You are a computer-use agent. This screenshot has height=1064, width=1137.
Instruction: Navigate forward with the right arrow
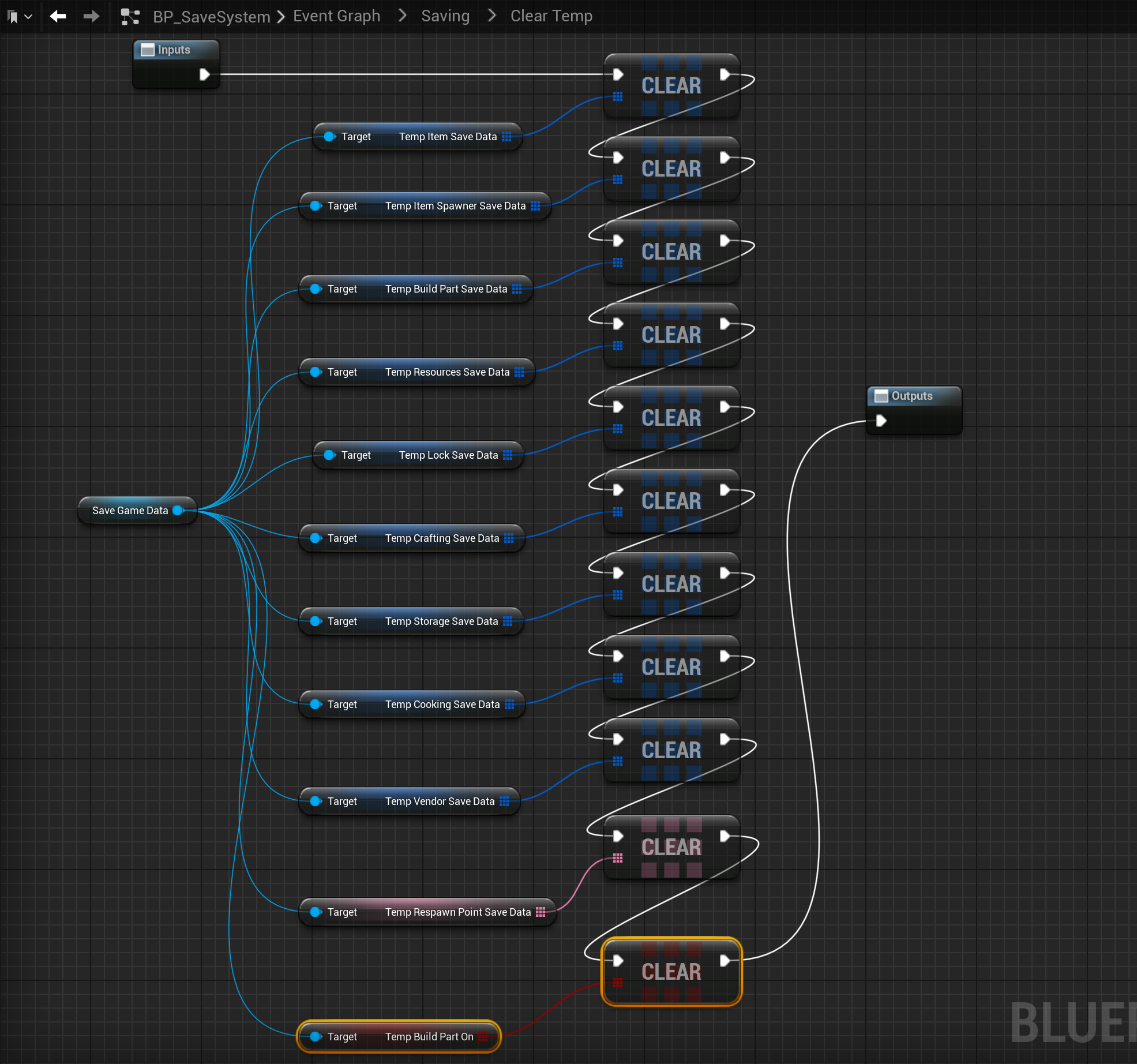point(91,16)
